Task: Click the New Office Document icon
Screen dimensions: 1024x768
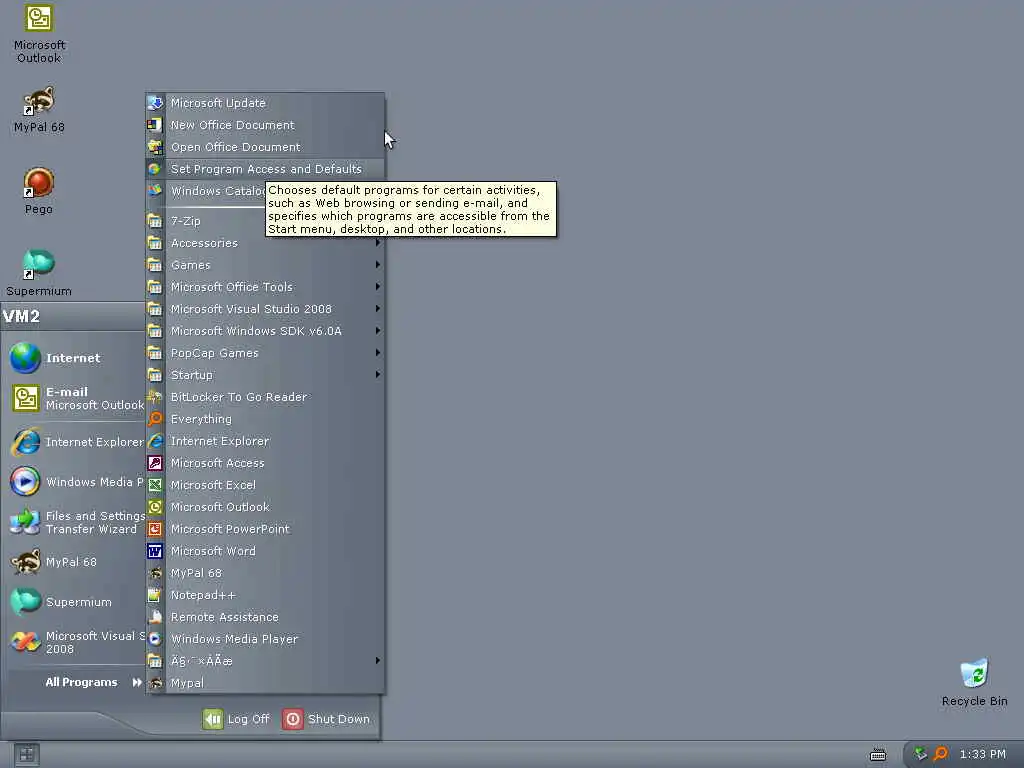Action: coord(155,125)
